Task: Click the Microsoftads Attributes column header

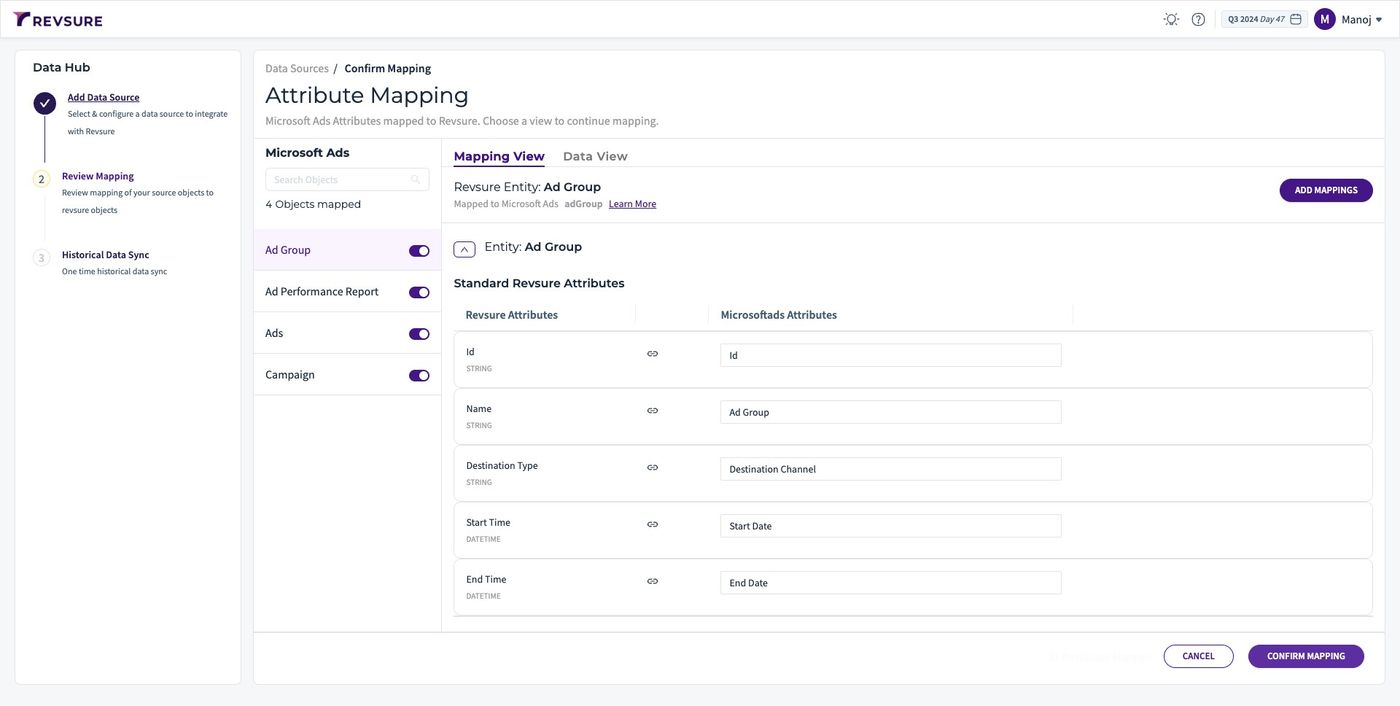Action: [779, 315]
